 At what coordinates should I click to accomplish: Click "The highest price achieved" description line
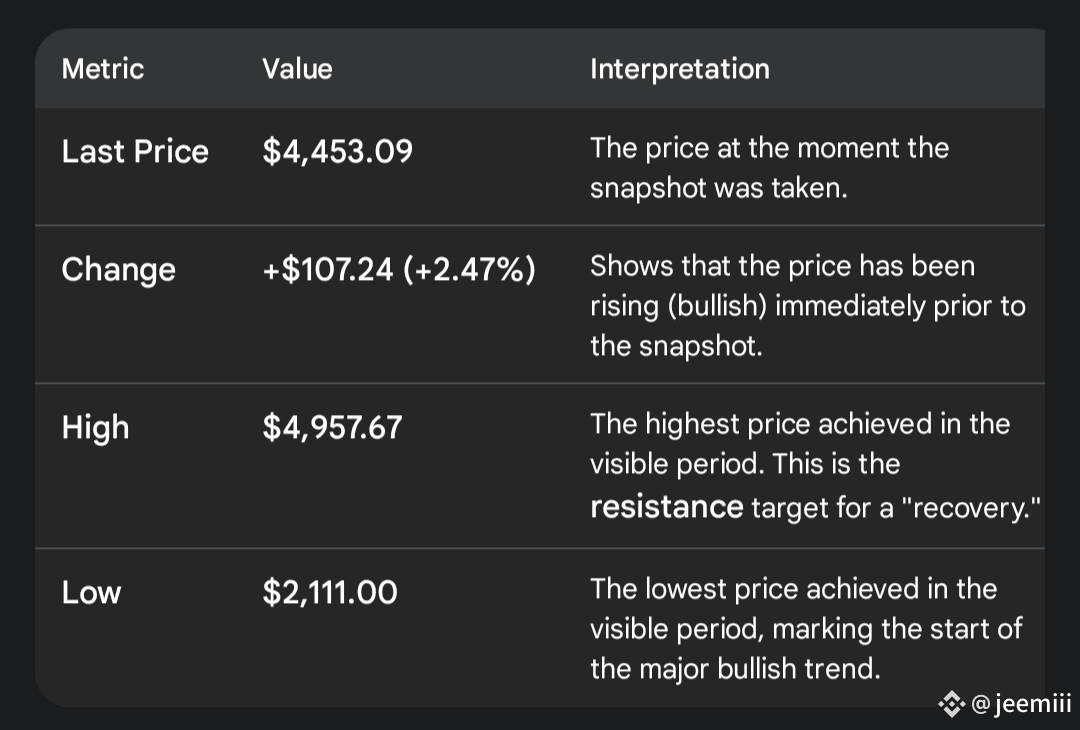pos(800,424)
